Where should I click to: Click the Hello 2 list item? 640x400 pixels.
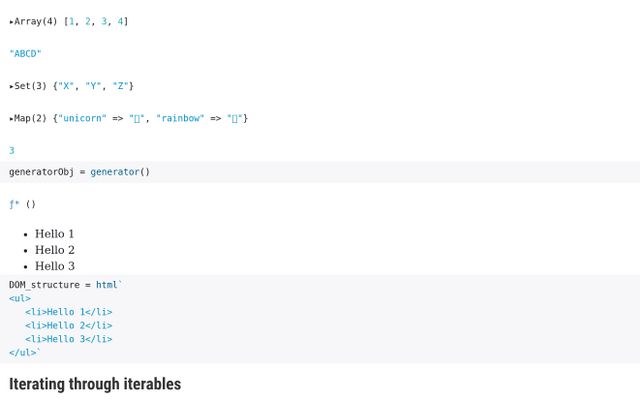click(55, 250)
